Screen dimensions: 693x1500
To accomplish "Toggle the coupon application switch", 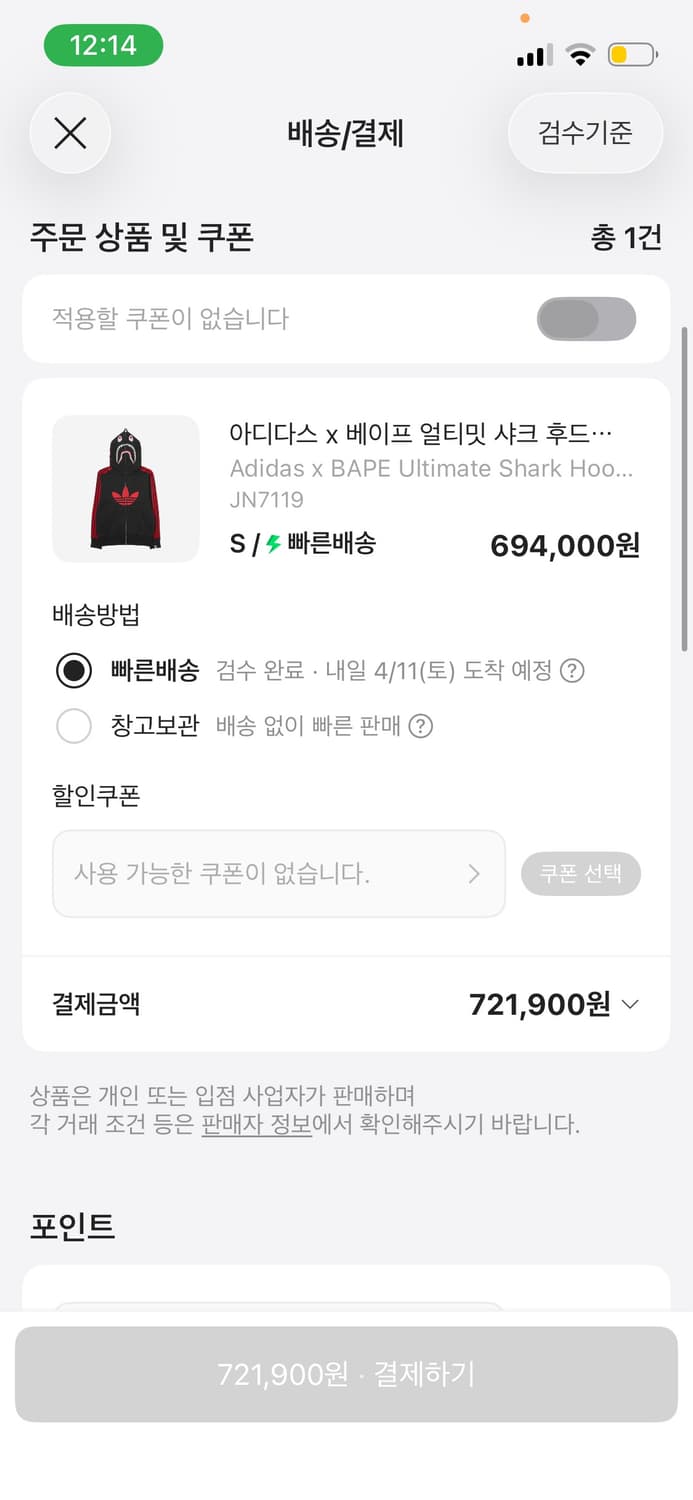I will click(587, 318).
